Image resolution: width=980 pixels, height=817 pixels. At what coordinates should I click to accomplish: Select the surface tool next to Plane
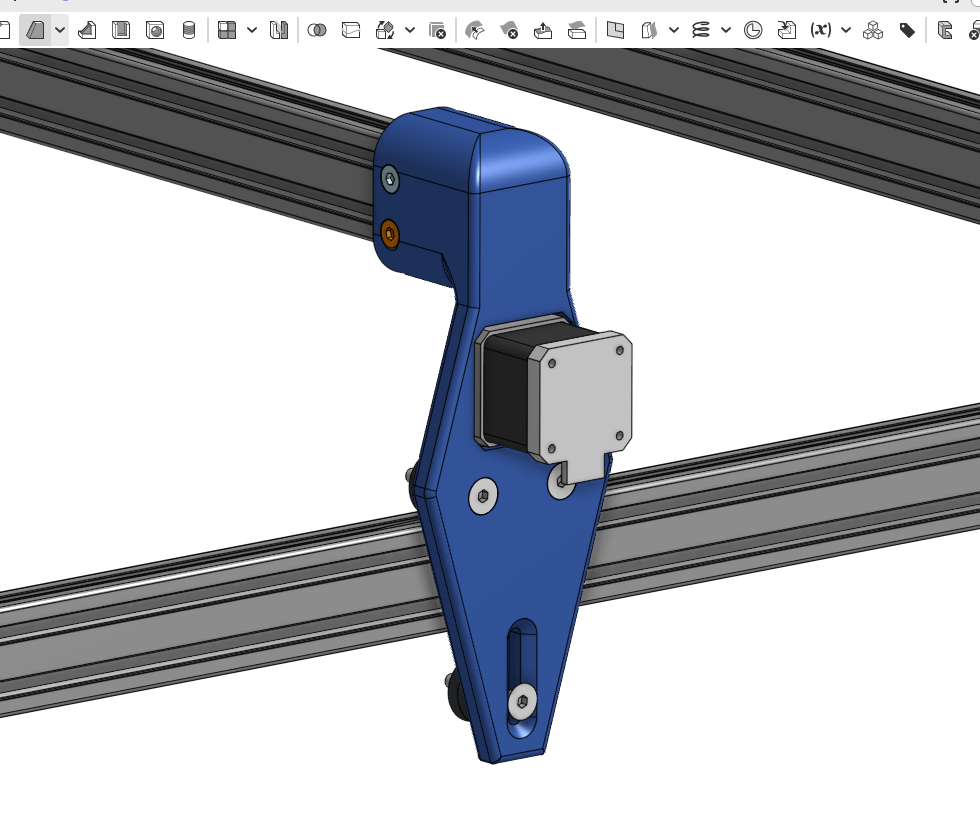click(x=649, y=30)
